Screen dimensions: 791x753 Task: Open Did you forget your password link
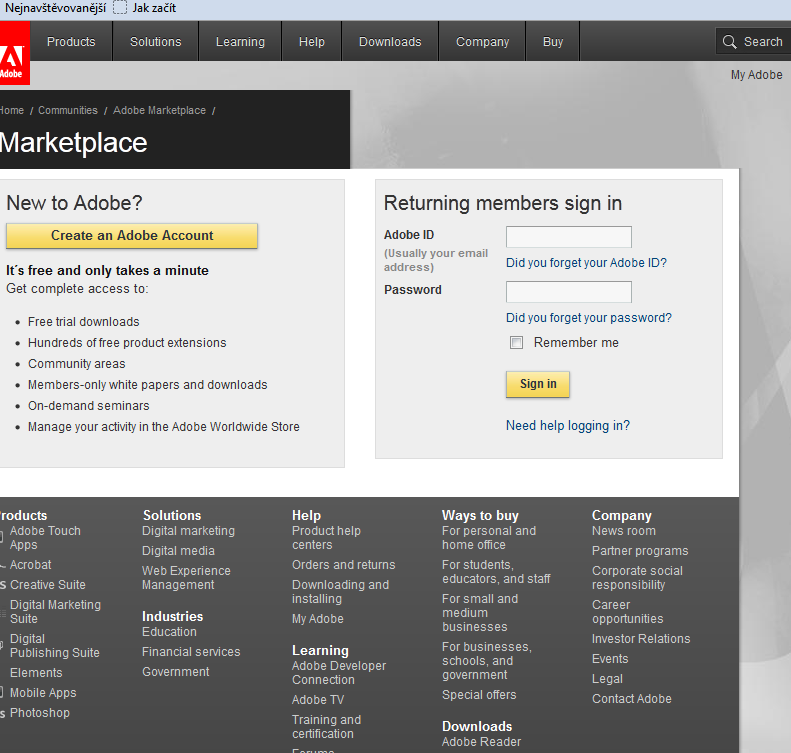coord(589,318)
